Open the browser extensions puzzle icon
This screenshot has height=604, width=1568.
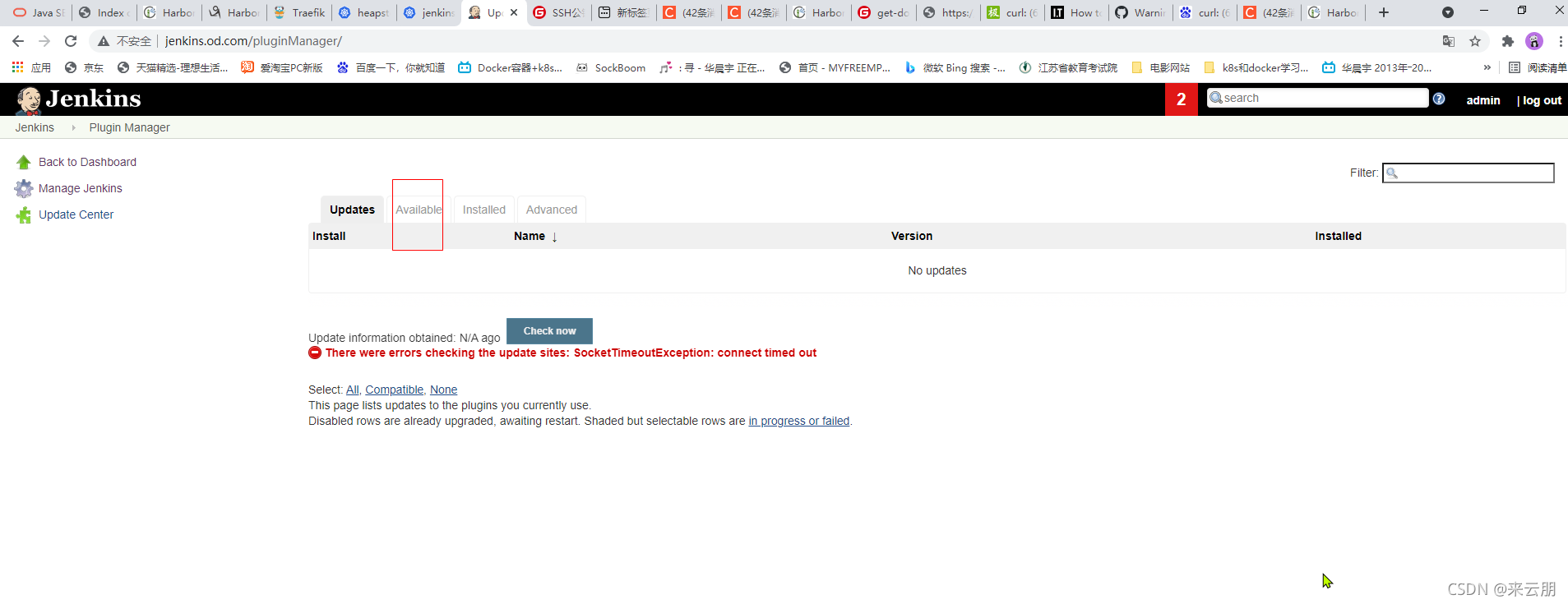click(x=1507, y=41)
